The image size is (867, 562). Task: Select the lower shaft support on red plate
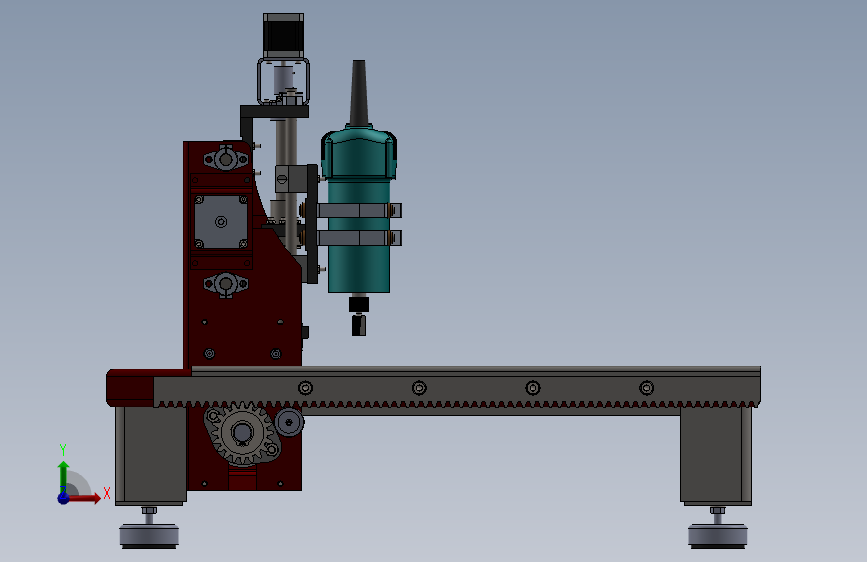click(x=226, y=284)
